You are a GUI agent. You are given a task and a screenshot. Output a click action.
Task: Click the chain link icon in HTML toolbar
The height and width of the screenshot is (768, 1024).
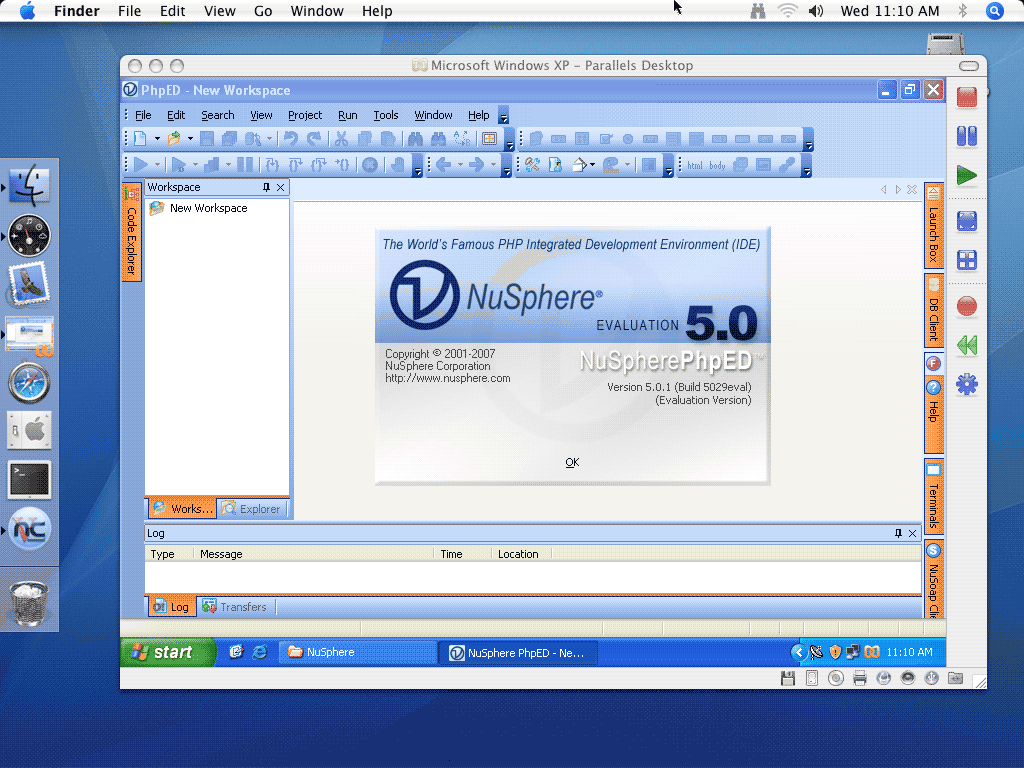pyautogui.click(x=787, y=165)
